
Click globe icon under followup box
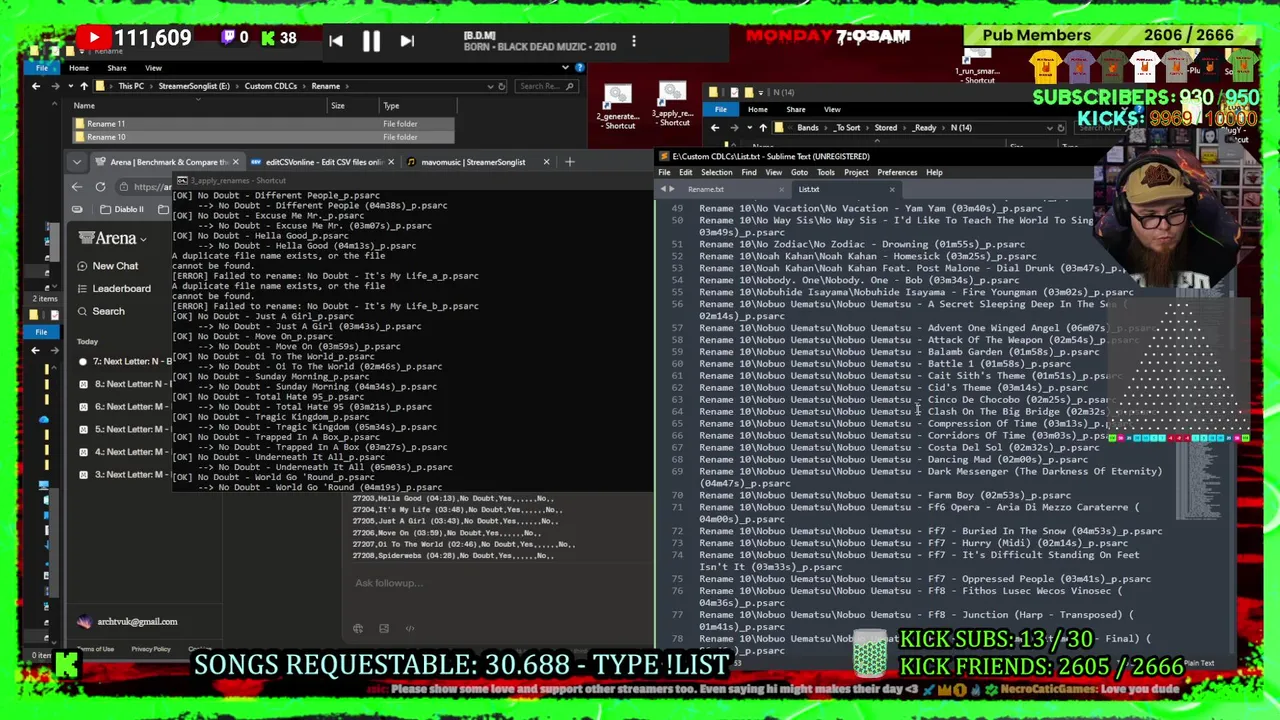[x=358, y=629]
